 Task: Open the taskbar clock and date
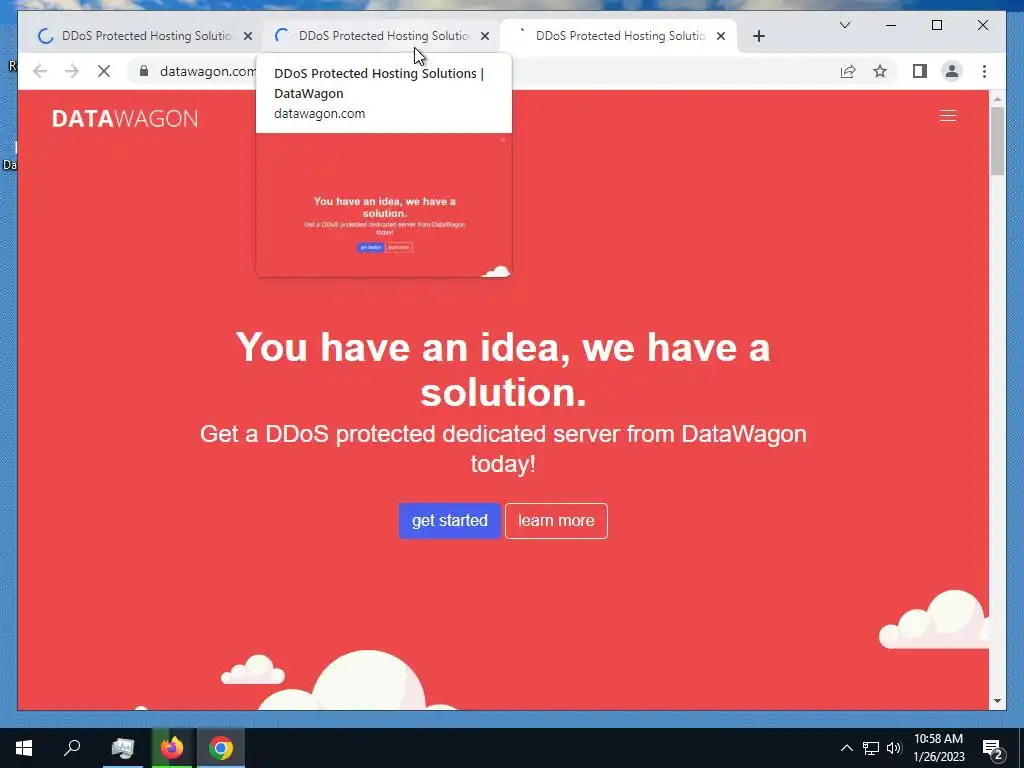938,748
